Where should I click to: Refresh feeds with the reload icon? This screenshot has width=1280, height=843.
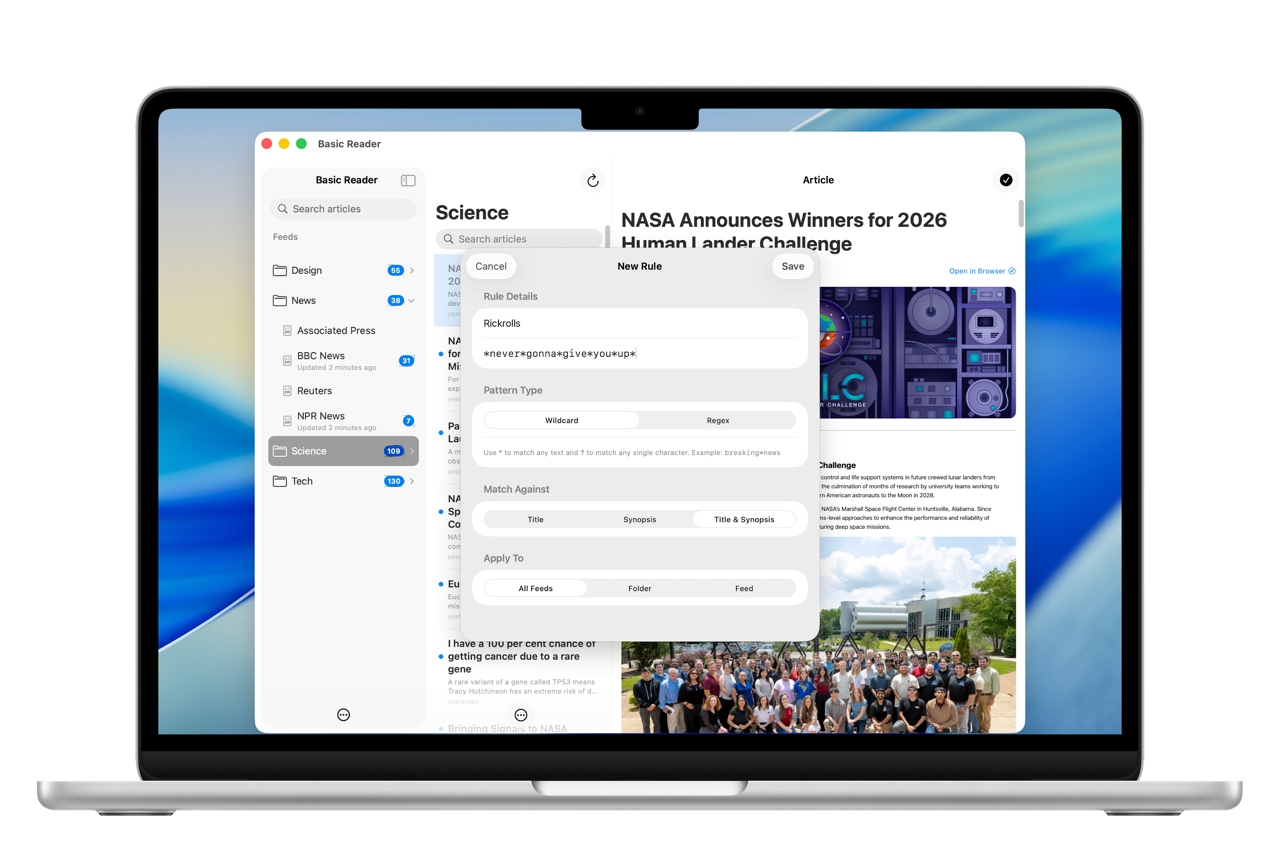click(593, 181)
